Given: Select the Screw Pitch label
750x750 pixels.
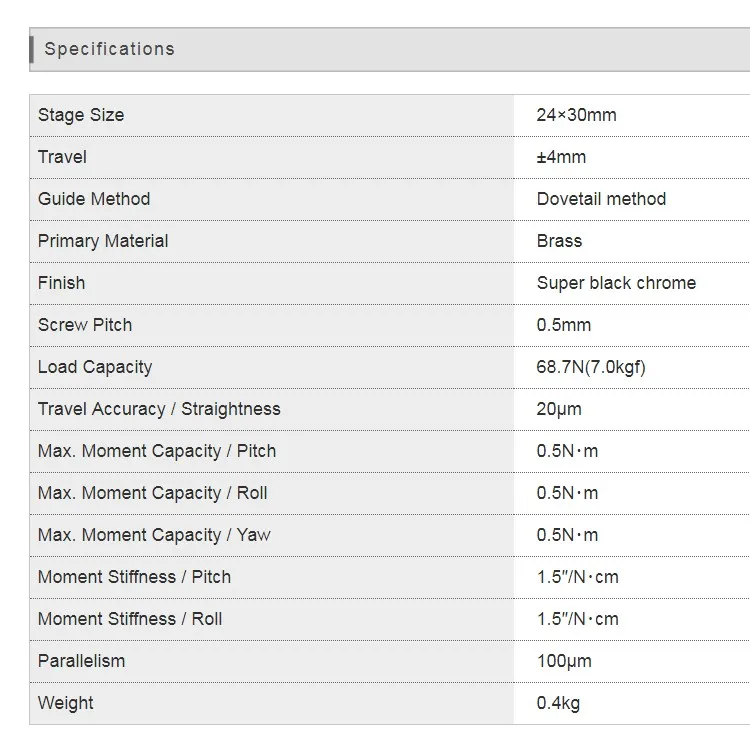Looking at the screenshot, I should [x=85, y=325].
